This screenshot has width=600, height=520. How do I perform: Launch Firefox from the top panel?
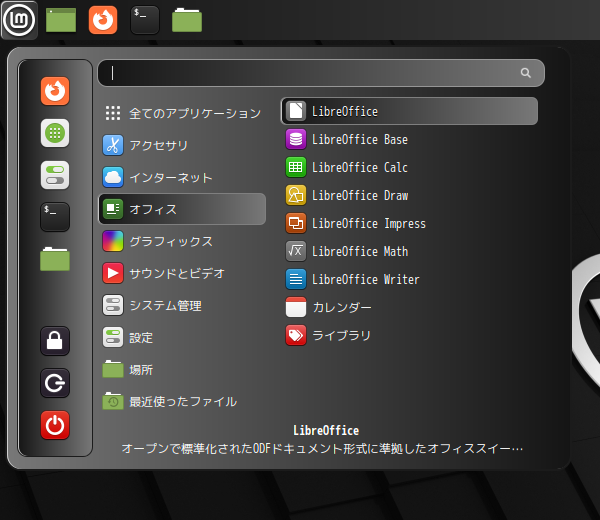pos(103,20)
